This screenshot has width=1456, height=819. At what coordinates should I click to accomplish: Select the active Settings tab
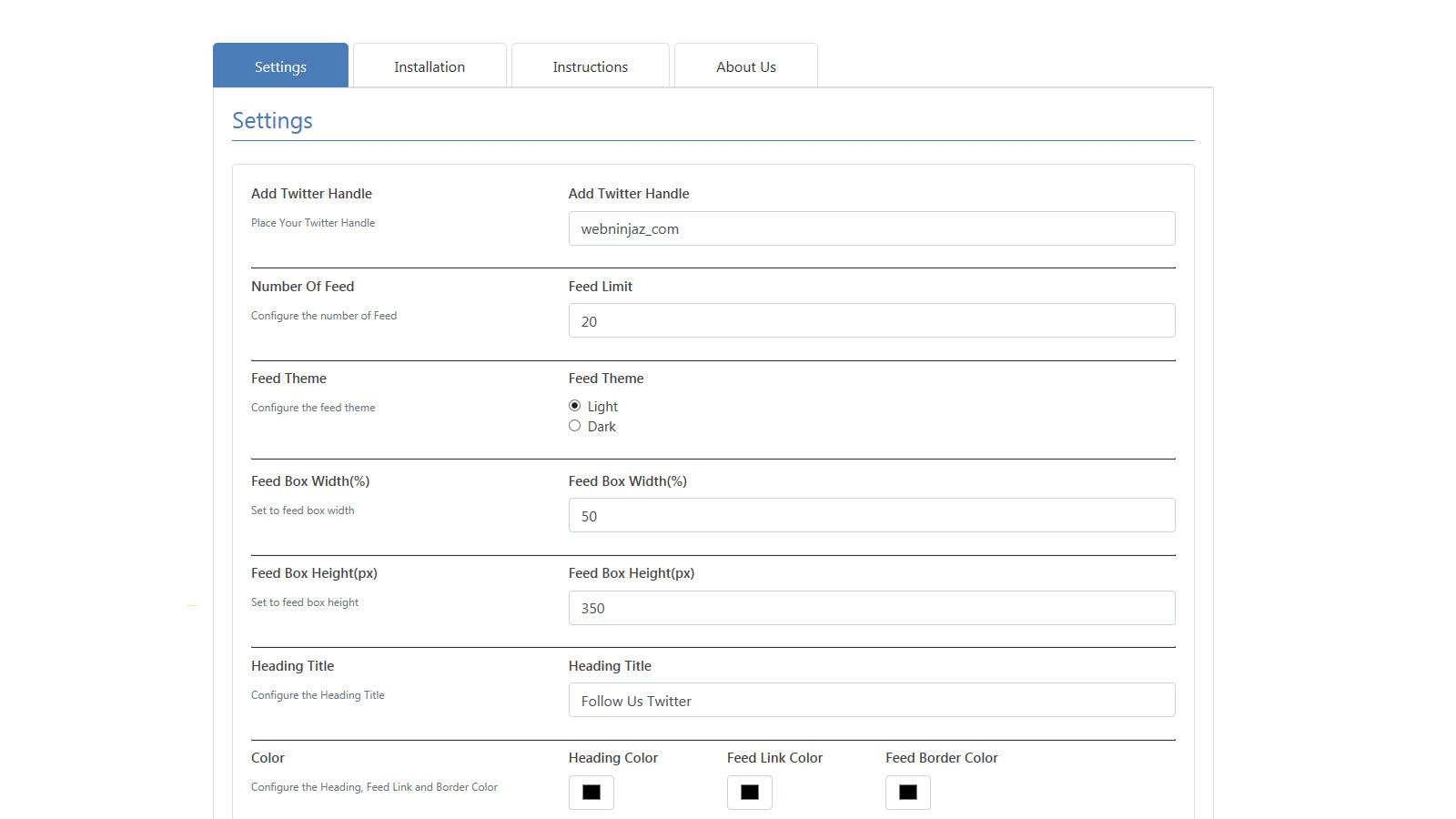click(x=280, y=66)
